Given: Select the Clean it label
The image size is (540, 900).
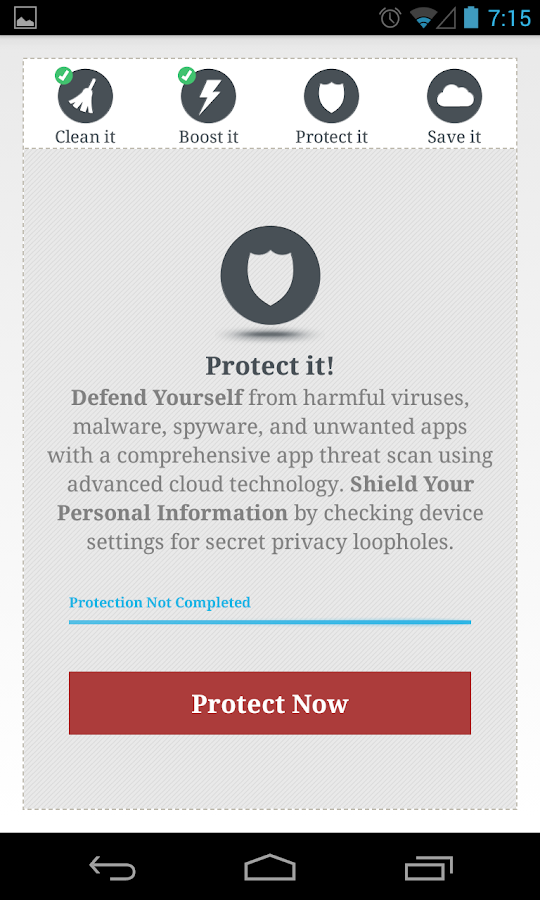Looking at the screenshot, I should point(85,137).
